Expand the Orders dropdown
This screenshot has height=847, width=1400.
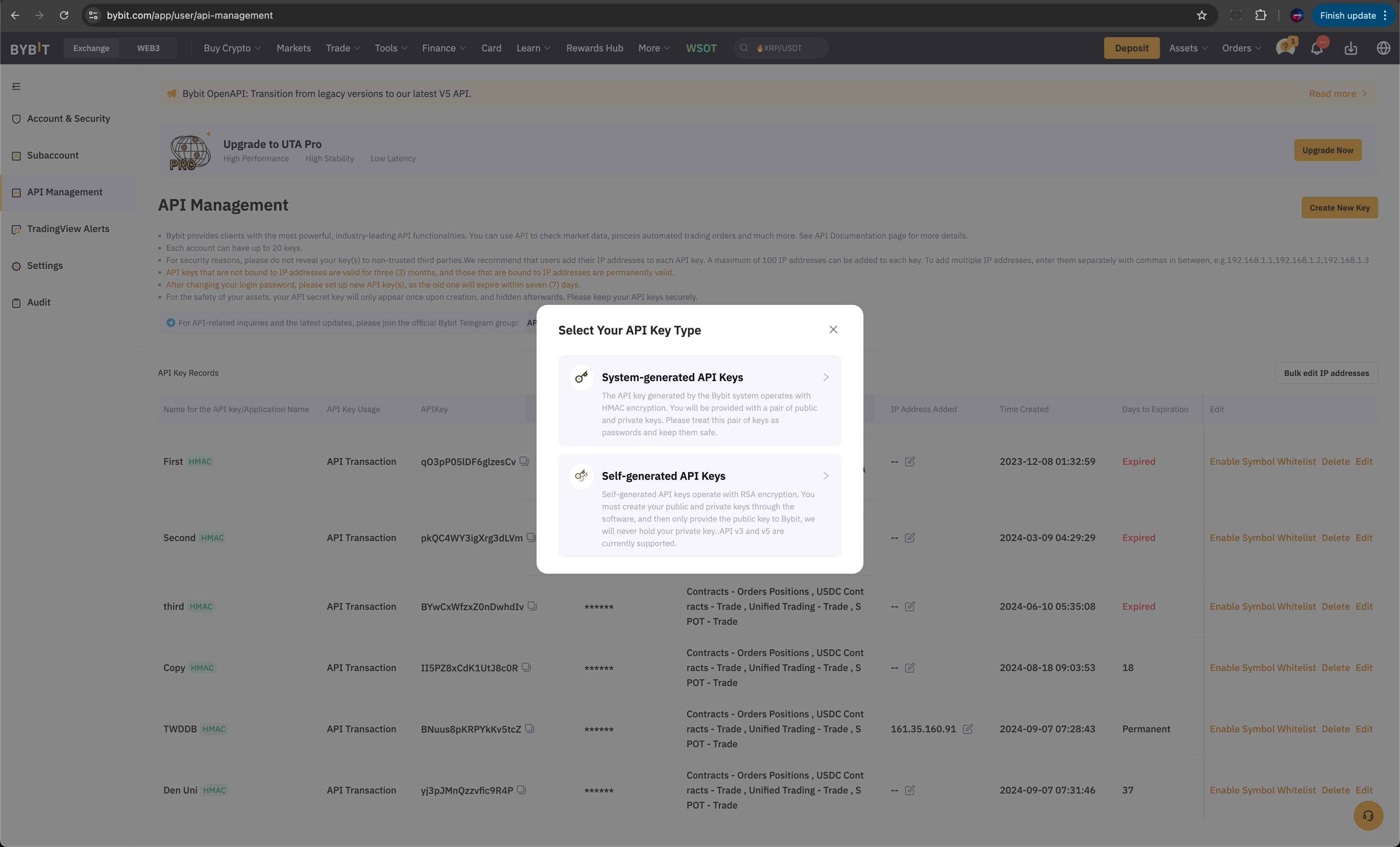(x=1241, y=48)
